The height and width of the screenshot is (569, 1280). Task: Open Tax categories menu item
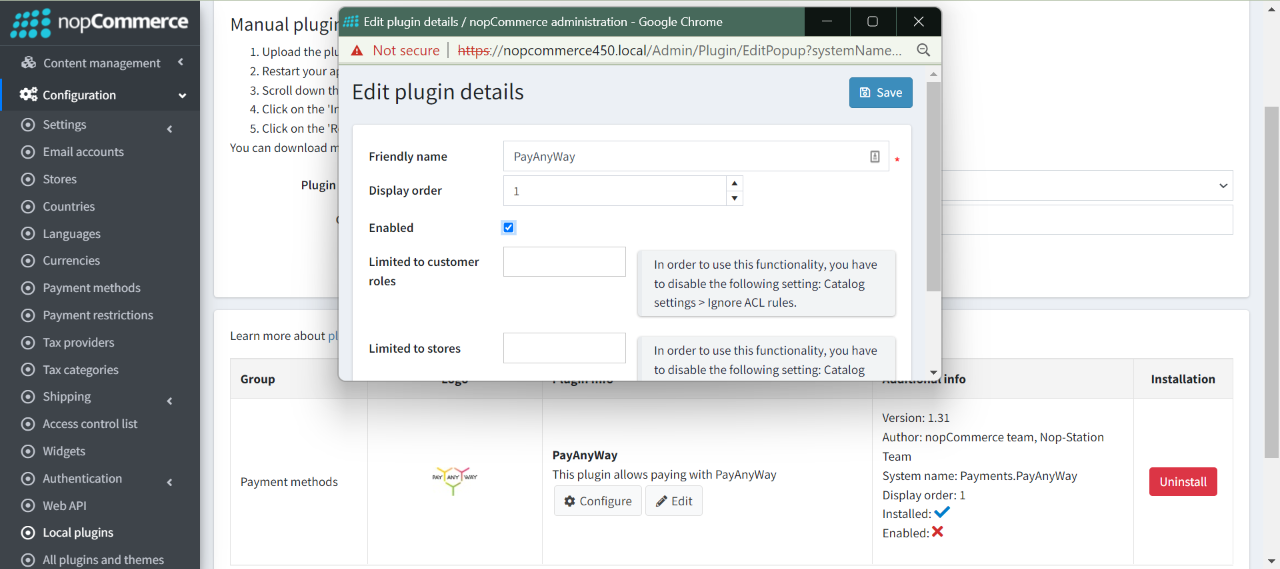tap(81, 370)
